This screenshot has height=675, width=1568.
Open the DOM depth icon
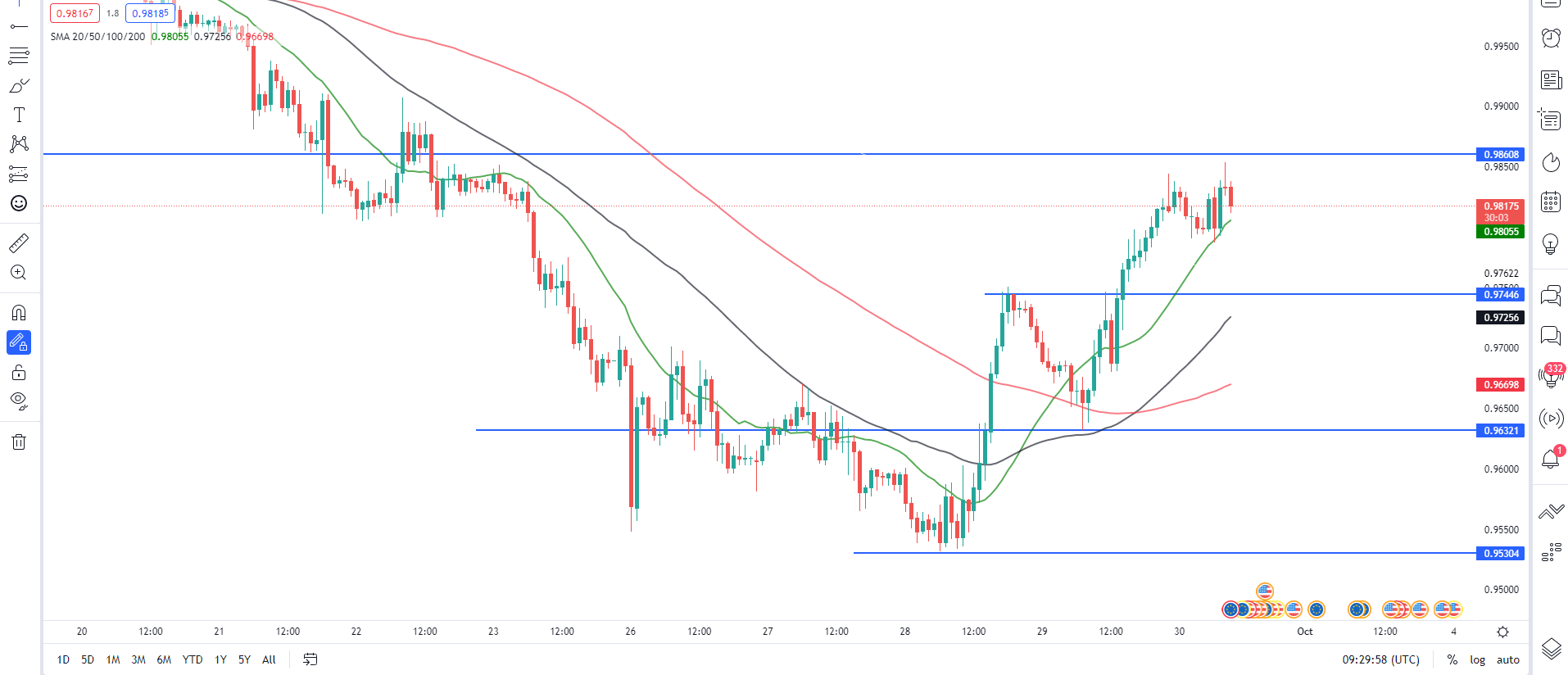point(1551,553)
